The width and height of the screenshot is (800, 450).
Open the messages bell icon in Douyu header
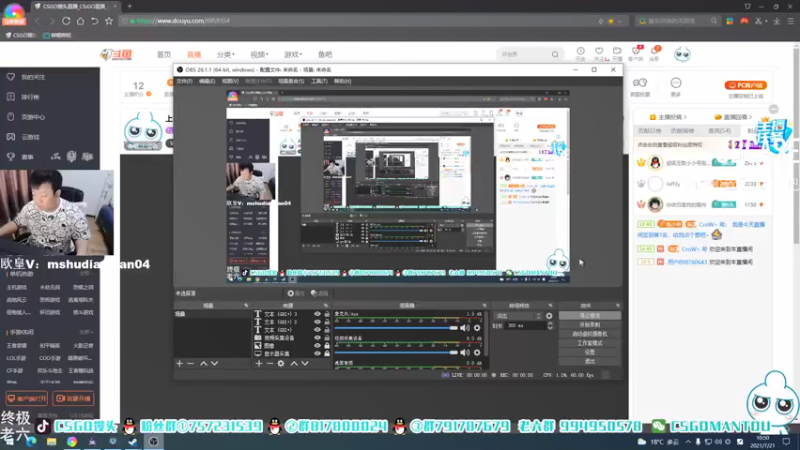654,53
